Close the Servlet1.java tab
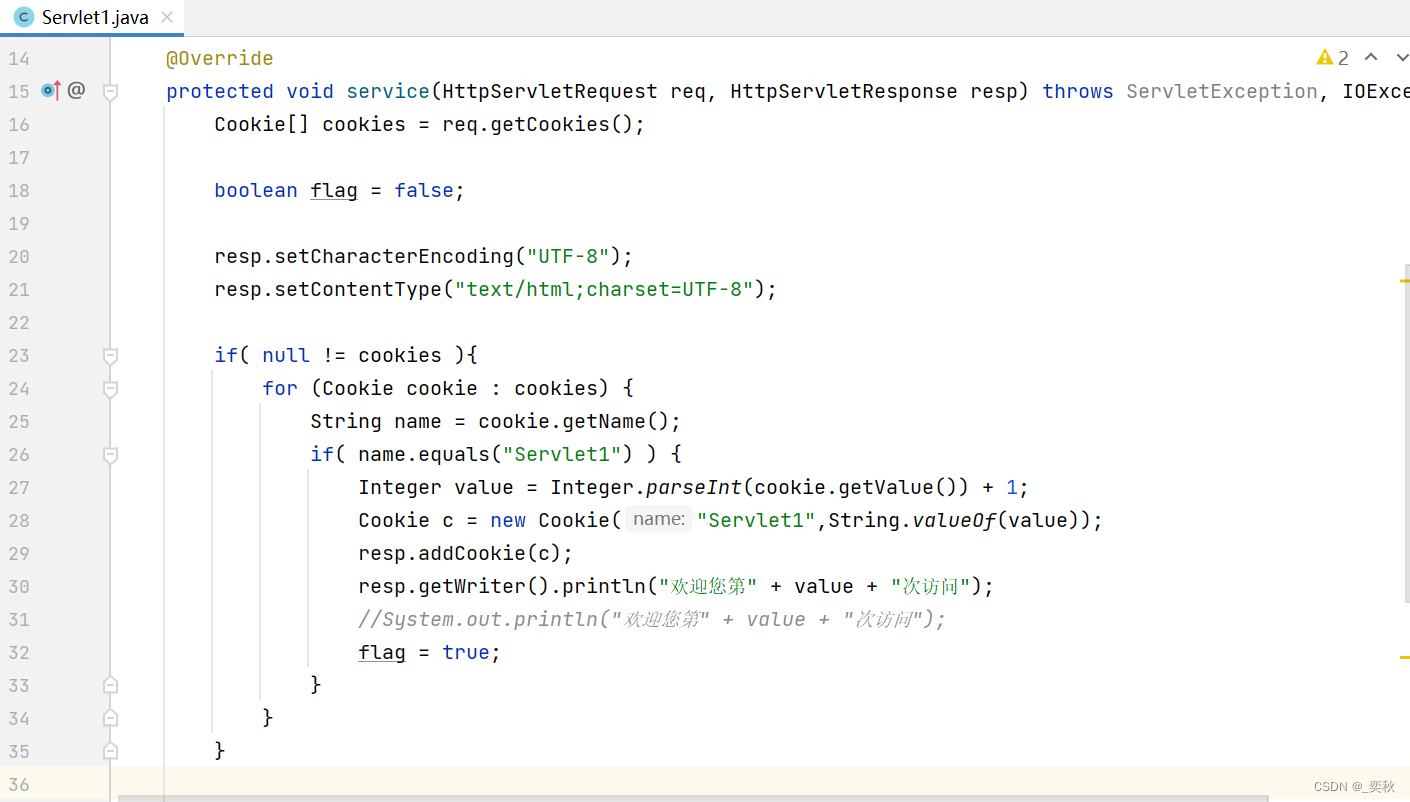1410x802 pixels. 167,17
